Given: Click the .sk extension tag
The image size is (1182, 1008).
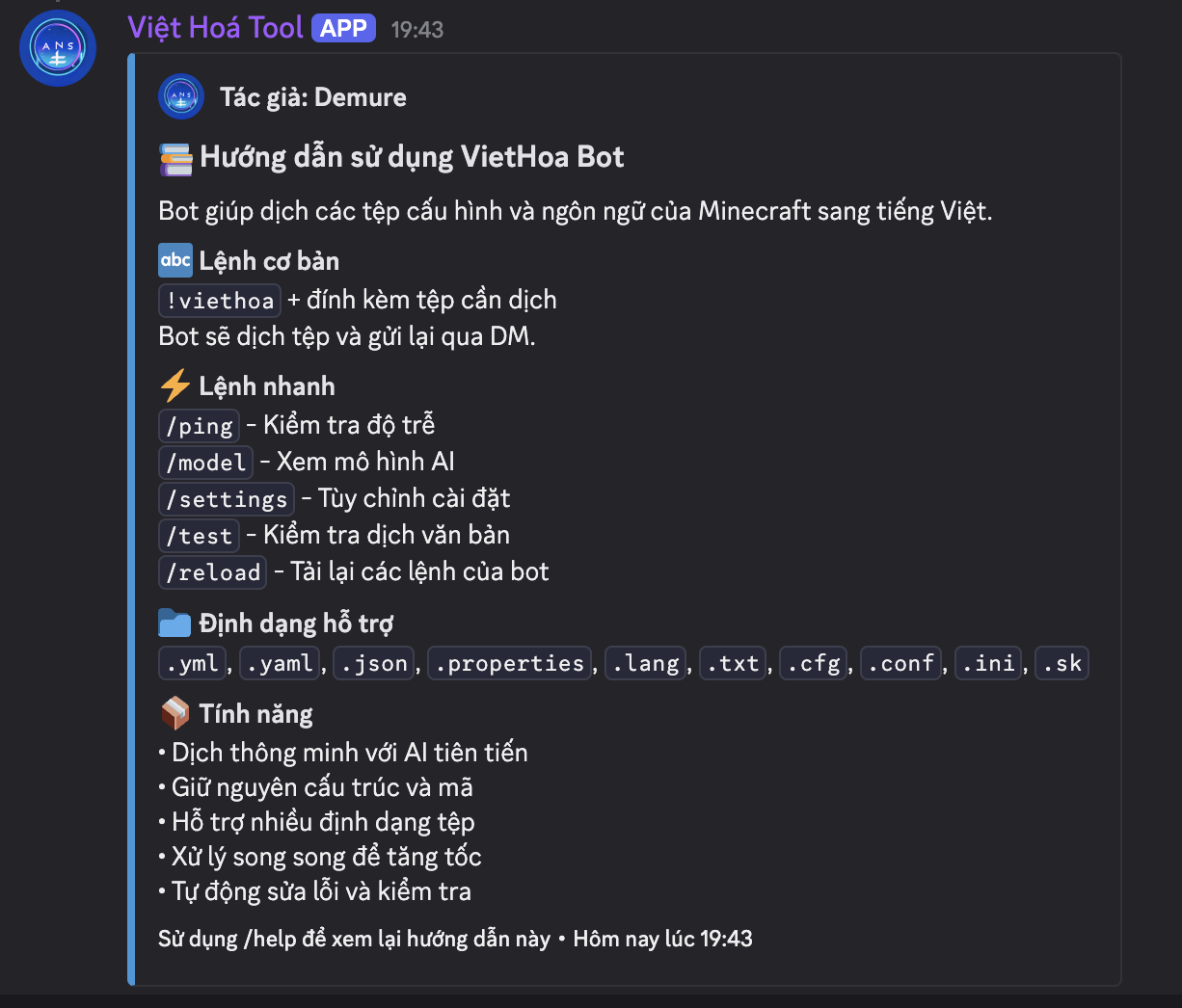Looking at the screenshot, I should pos(1061,662).
